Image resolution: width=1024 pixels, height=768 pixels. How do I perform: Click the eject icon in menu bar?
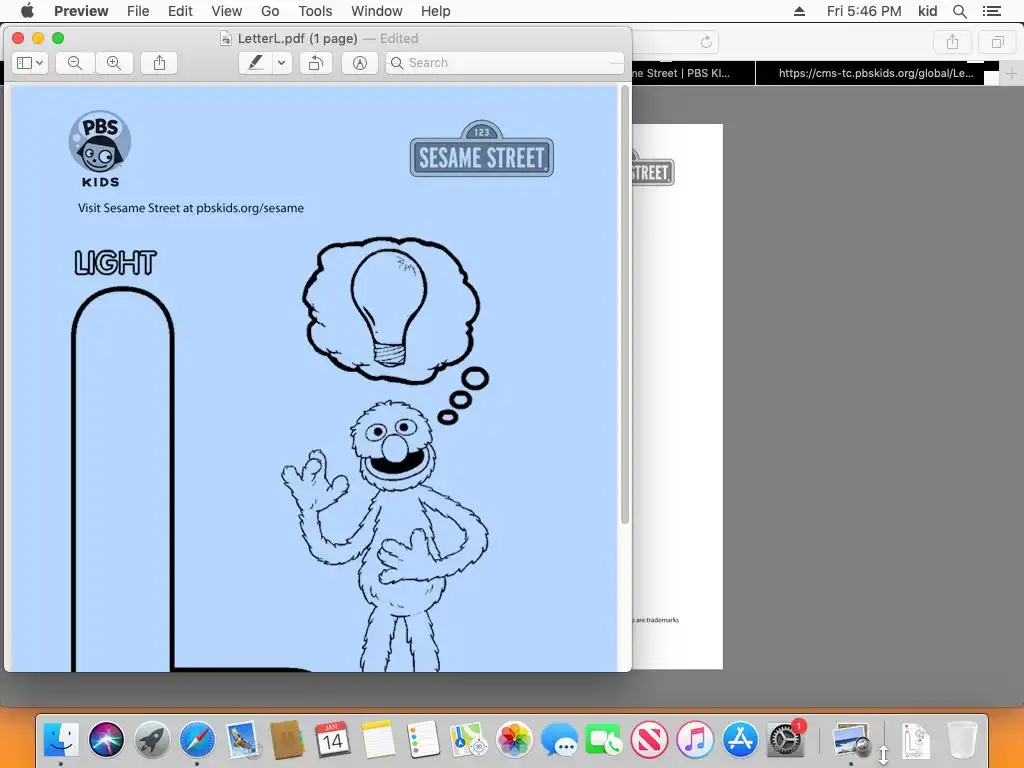point(799,11)
